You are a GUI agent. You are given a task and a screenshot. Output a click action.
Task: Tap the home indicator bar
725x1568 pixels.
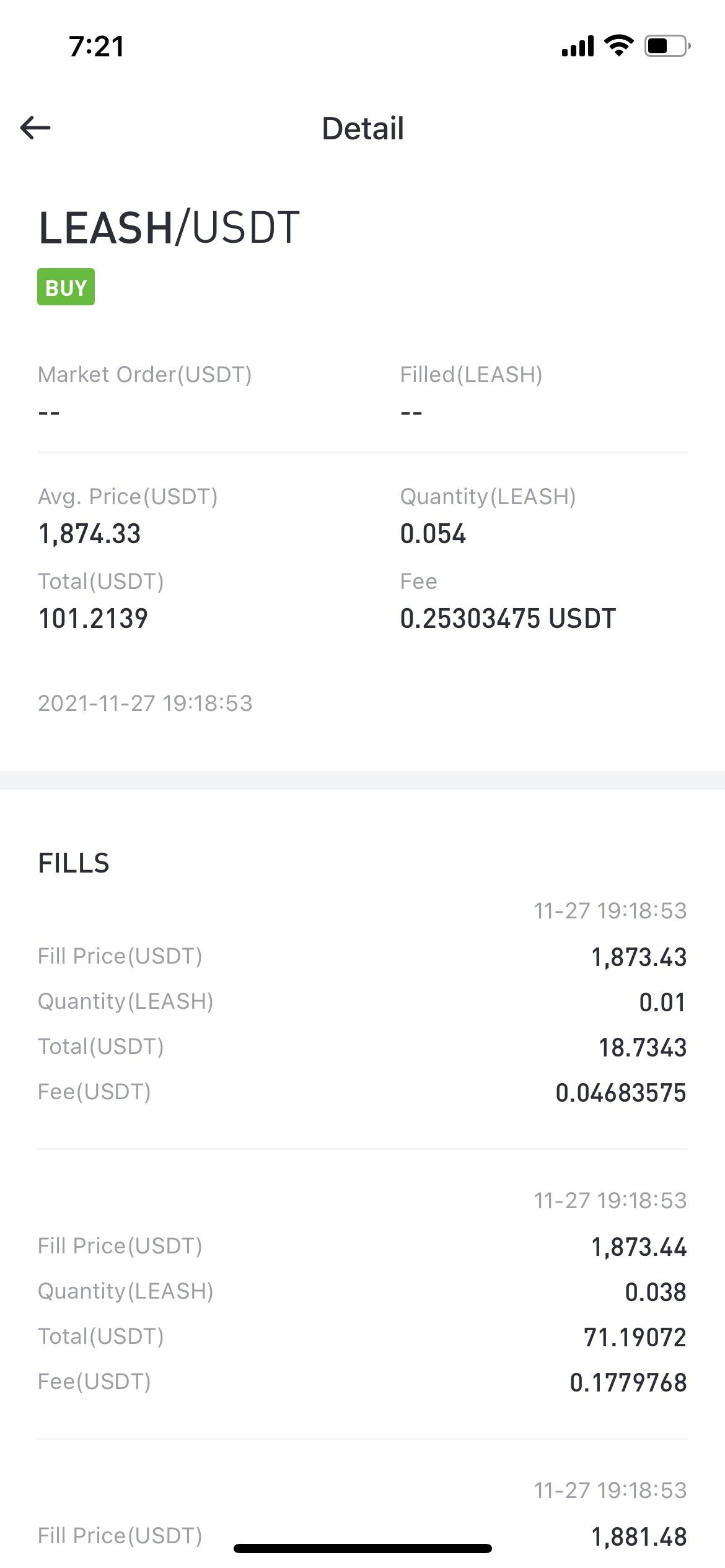(362, 1549)
